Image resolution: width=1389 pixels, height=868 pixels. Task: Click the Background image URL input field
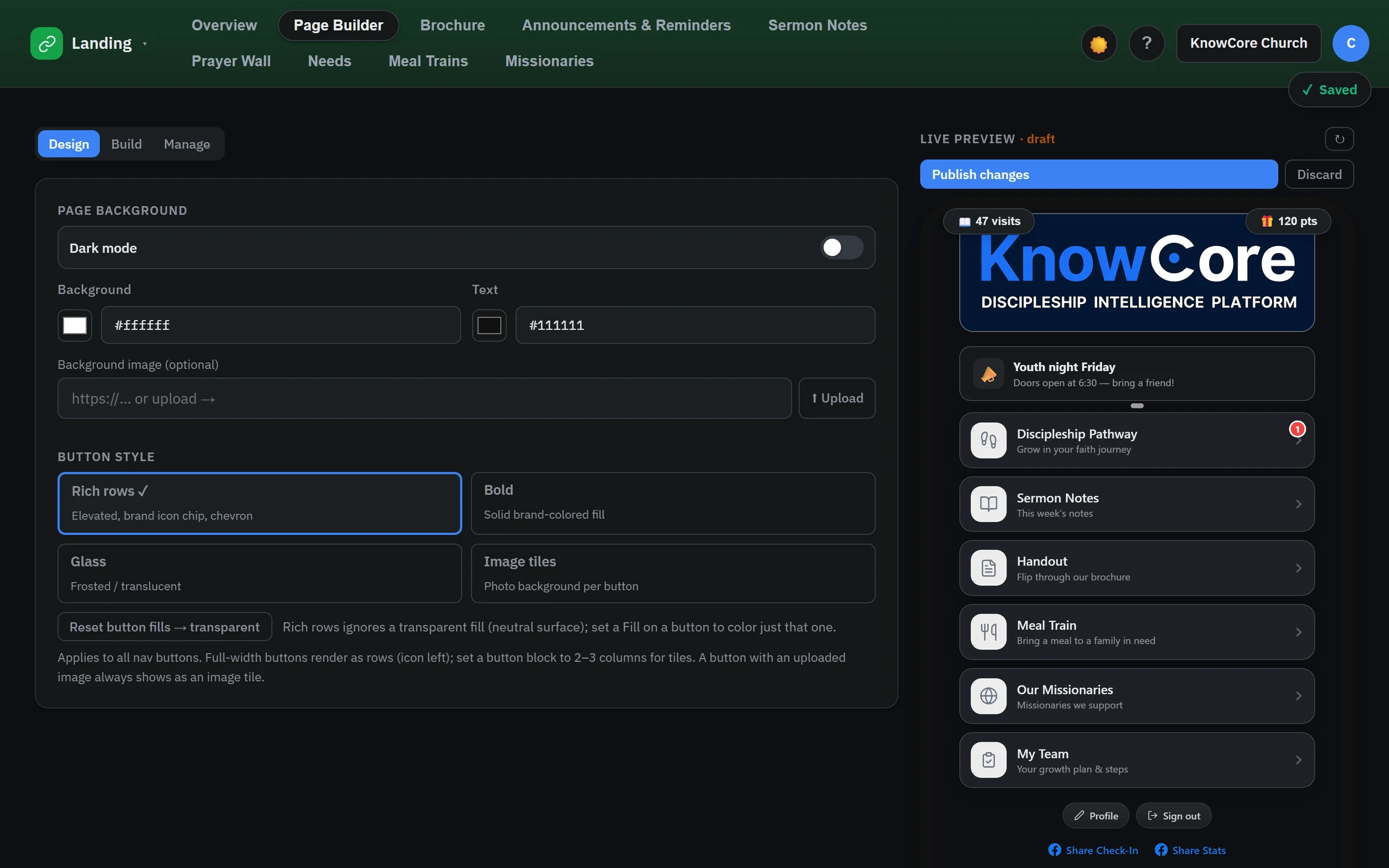425,398
